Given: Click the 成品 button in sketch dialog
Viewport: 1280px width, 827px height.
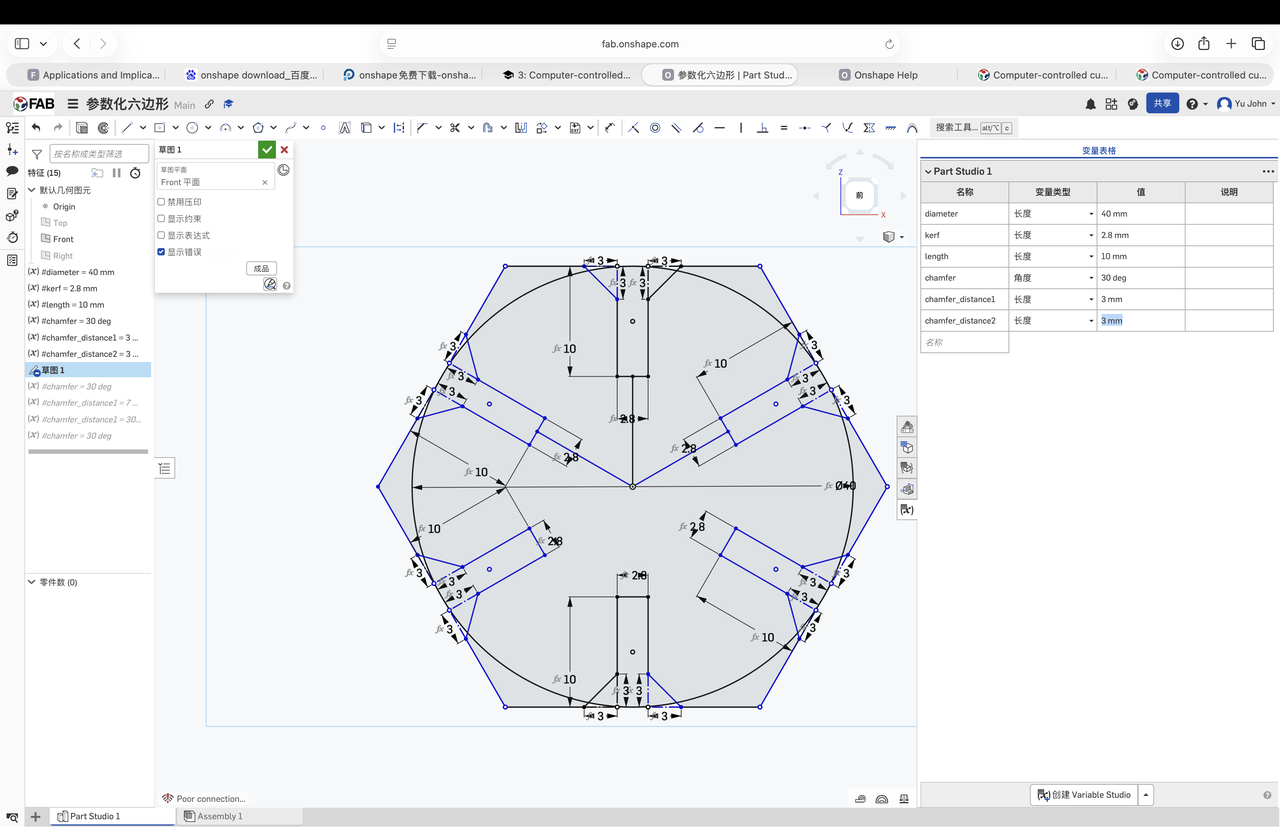Looking at the screenshot, I should coord(261,268).
